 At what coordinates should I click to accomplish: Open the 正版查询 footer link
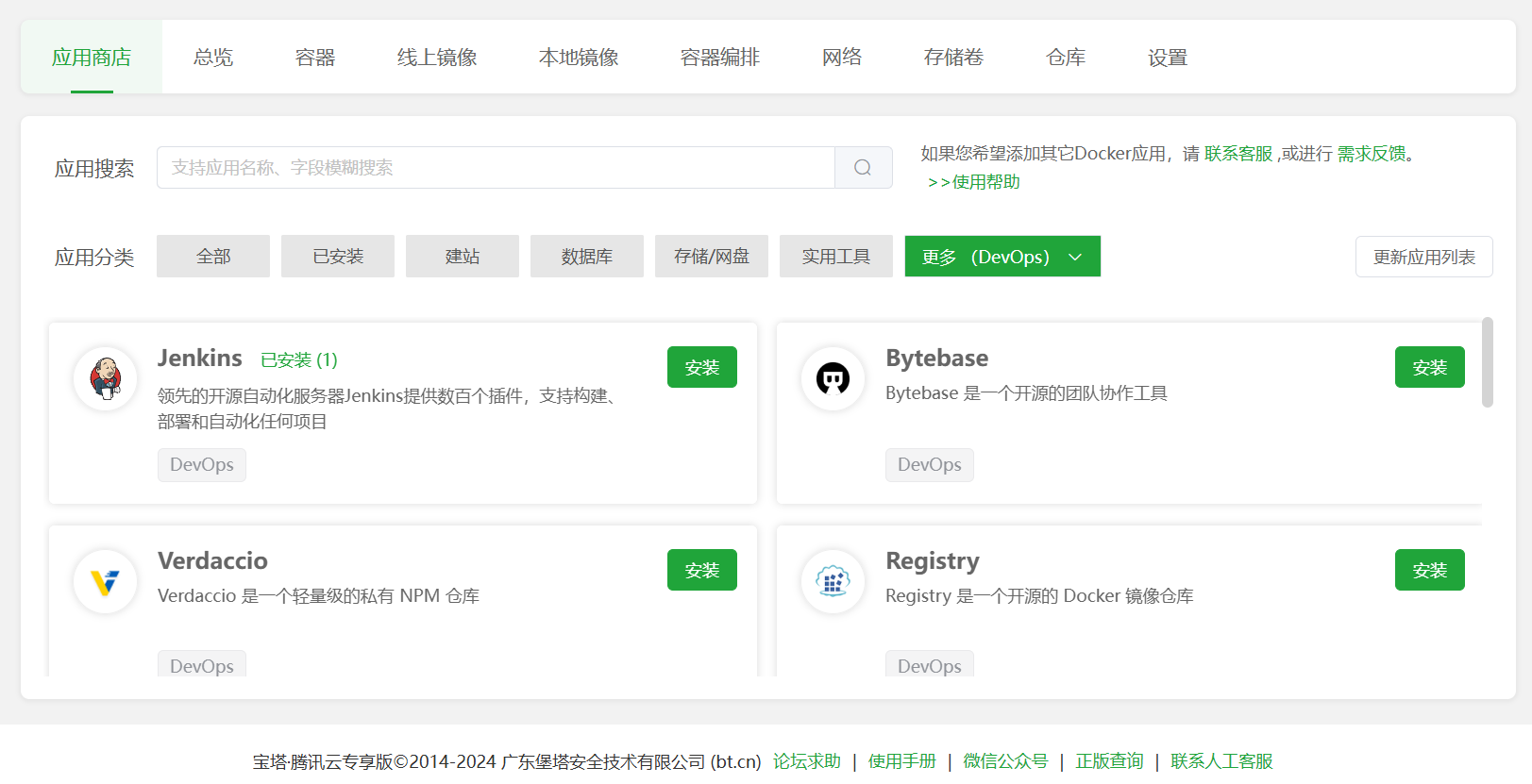coord(1109,761)
